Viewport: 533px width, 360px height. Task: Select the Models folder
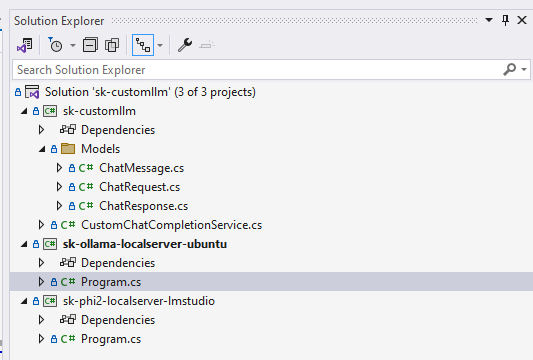[x=100, y=149]
